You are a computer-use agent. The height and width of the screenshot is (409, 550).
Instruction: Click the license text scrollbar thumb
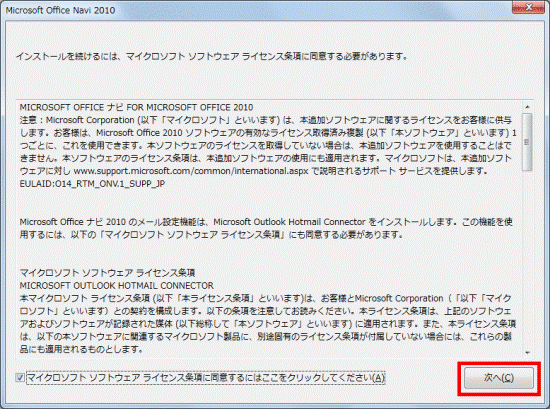point(527,142)
